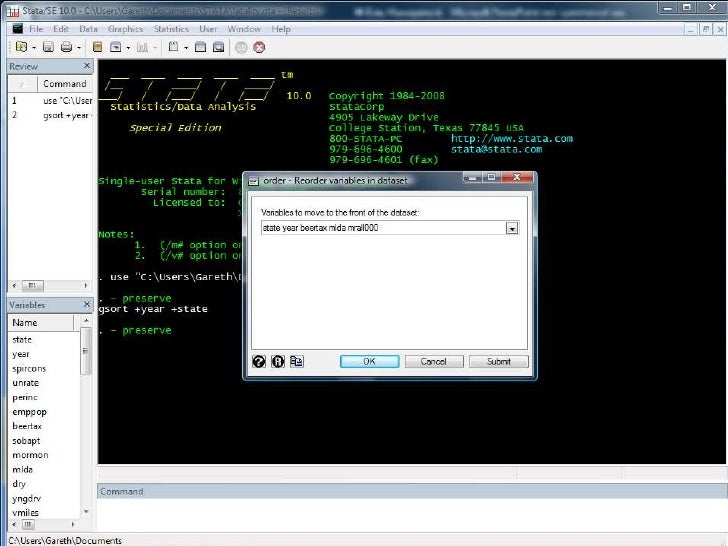Image resolution: width=728 pixels, height=546 pixels.
Task: Click the Open file toolbar icon
Action: pyautogui.click(x=21, y=47)
